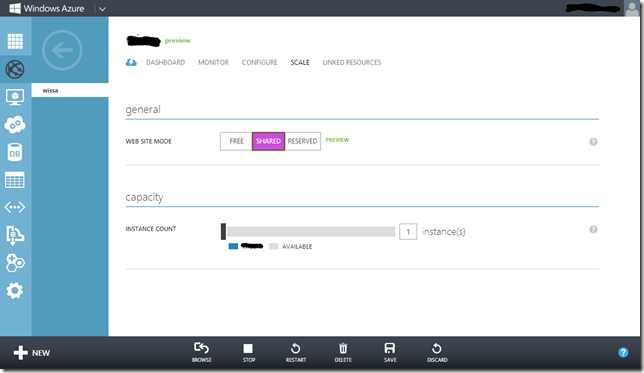Screen dimensions: 644x373
Task: Open the Cloud Services gear-cloud icon
Action: tap(15, 124)
